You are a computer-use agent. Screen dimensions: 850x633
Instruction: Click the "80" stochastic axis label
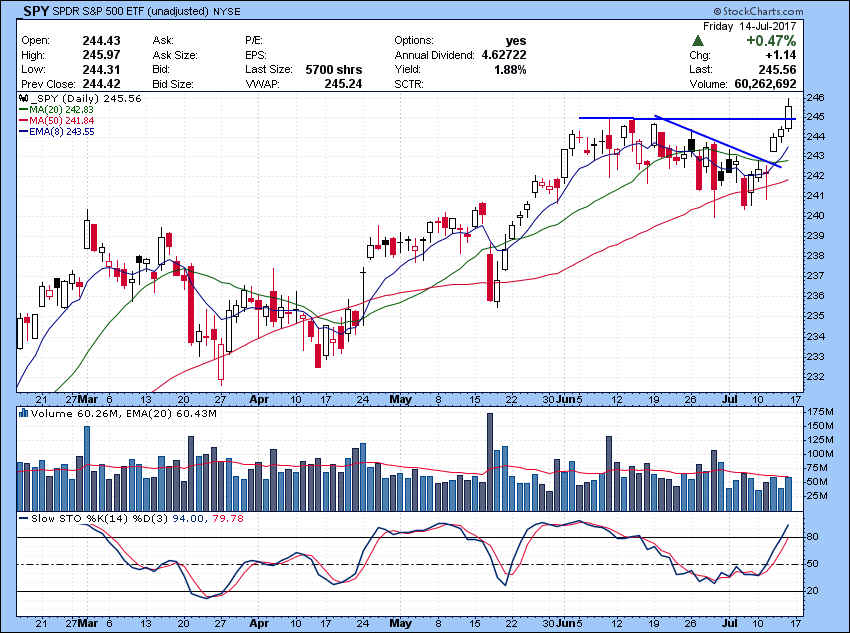click(813, 537)
